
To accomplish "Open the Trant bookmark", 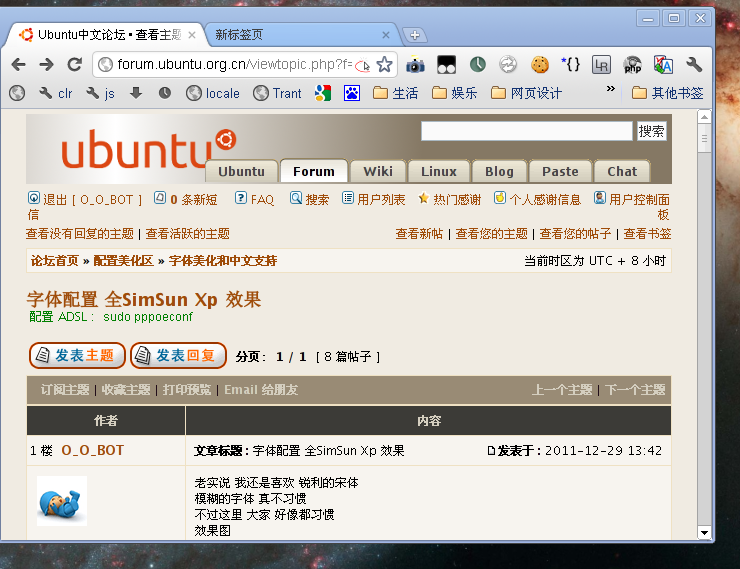I will 278,93.
